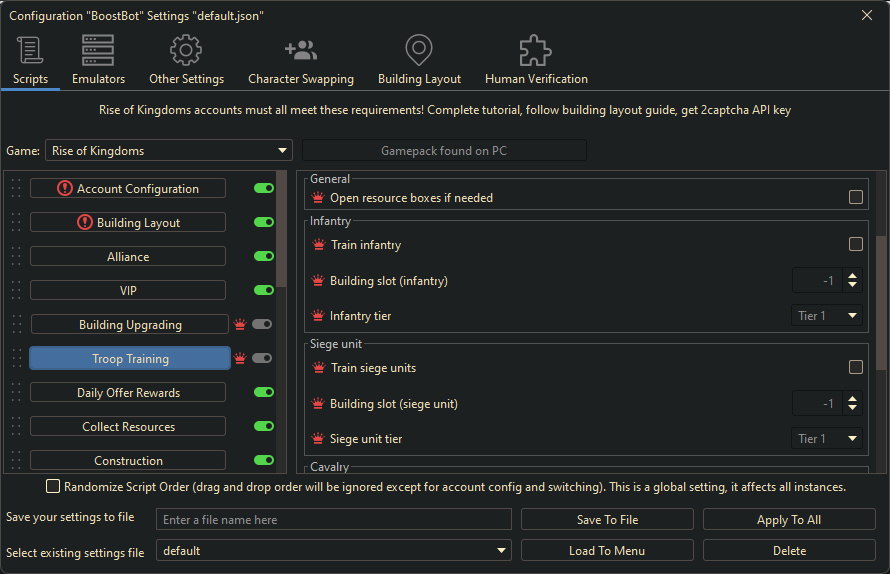The height and width of the screenshot is (574, 890).
Task: Select the Collect Resources script
Action: 128,427
